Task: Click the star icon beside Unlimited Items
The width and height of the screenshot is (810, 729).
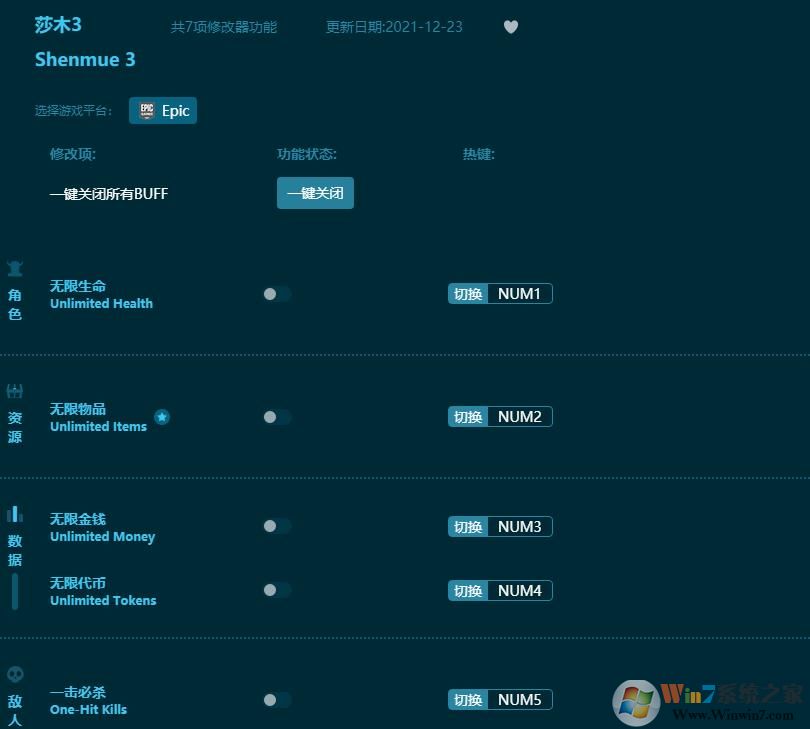Action: (x=162, y=417)
